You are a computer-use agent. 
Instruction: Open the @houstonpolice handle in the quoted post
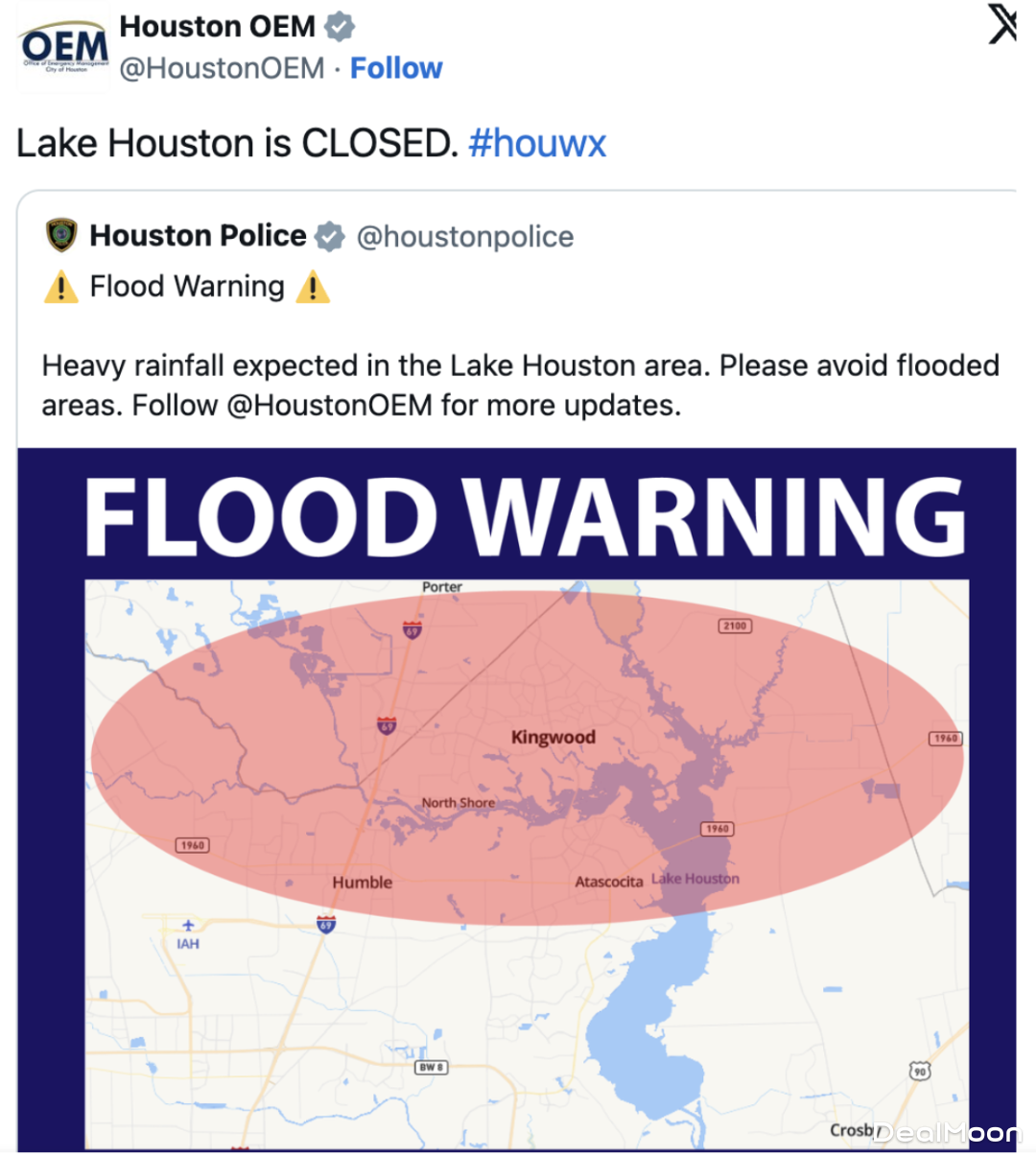(465, 236)
